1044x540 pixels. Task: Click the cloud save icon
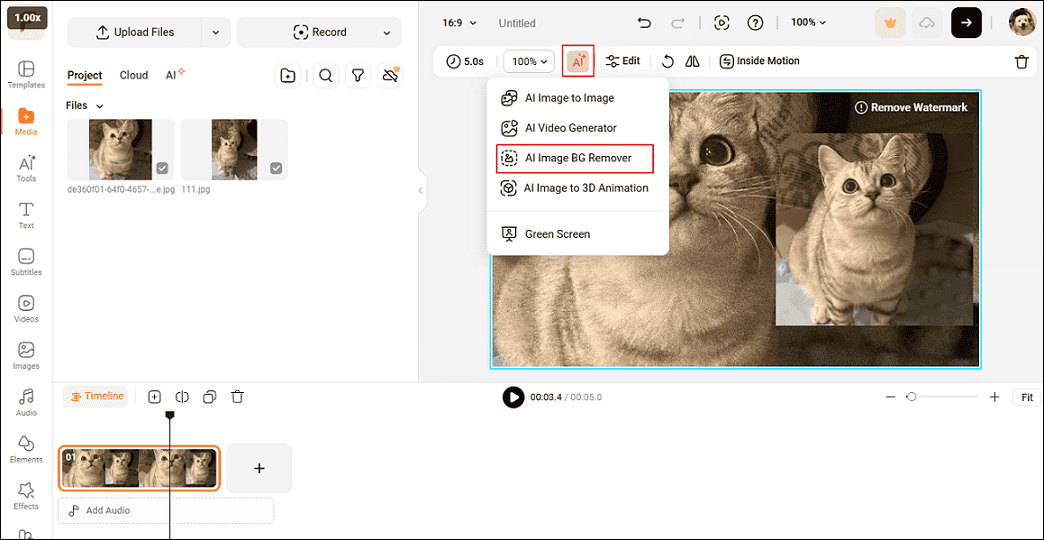coord(926,23)
